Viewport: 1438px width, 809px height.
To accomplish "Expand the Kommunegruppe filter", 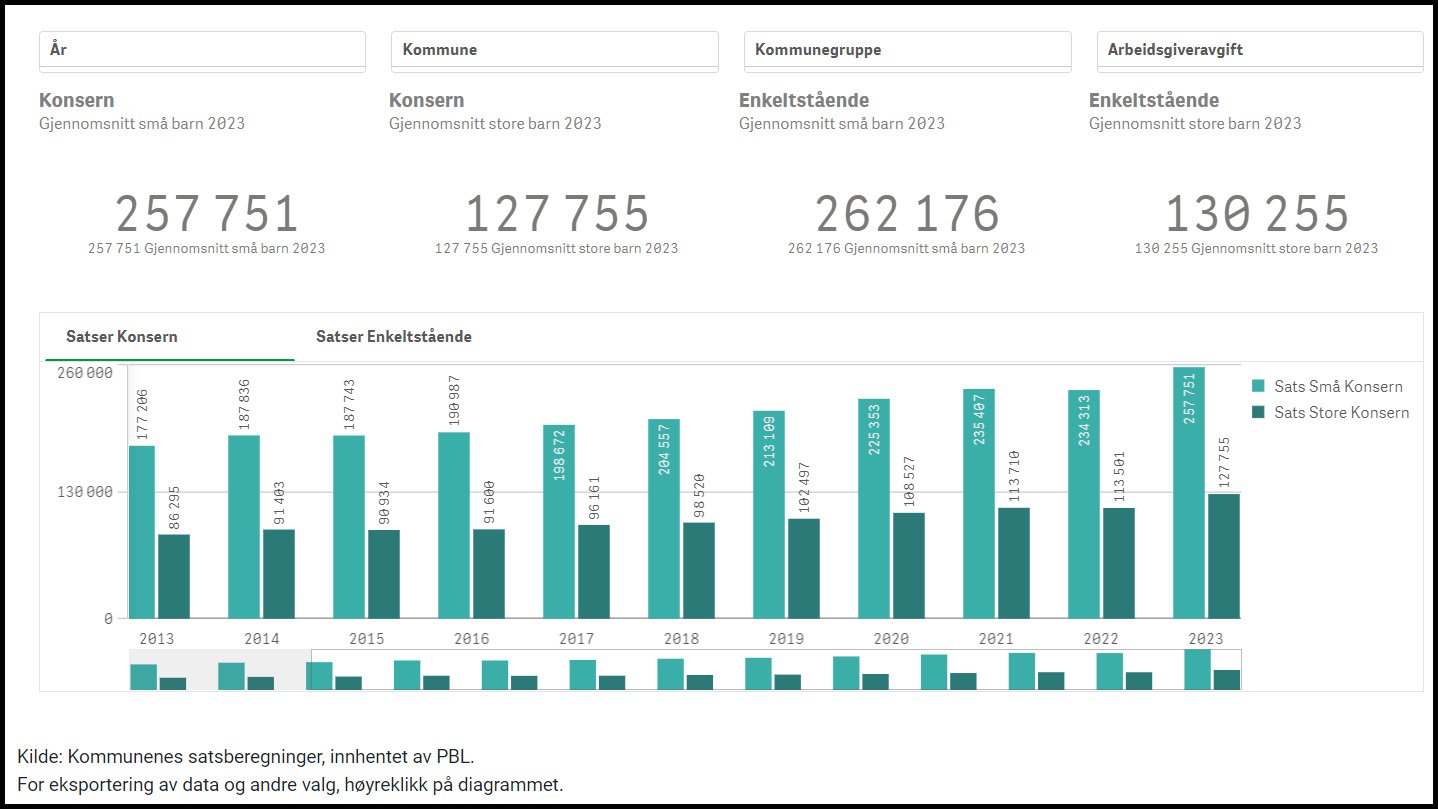I will [907, 50].
